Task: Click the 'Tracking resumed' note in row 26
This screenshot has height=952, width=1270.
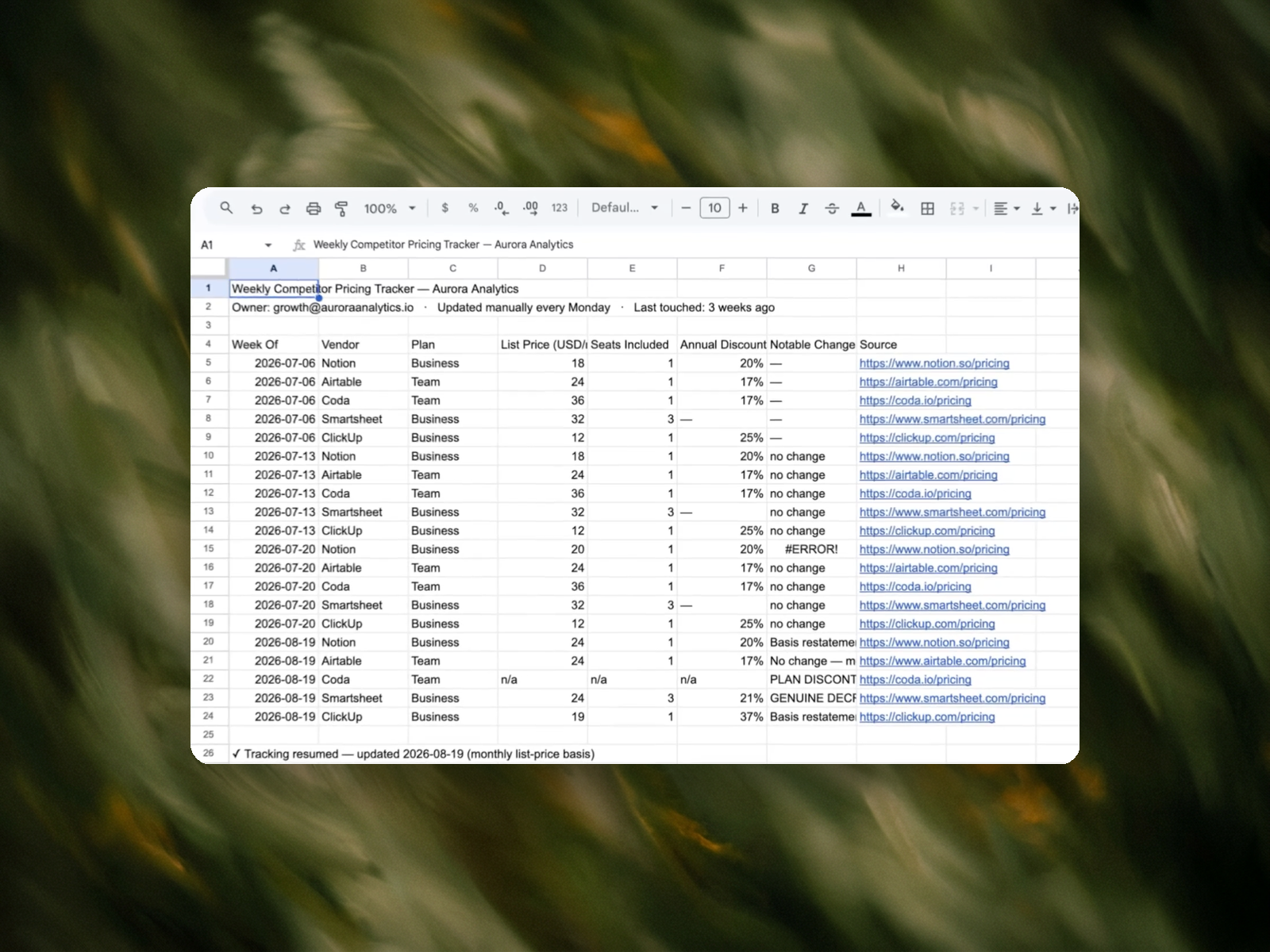Action: tap(413, 754)
